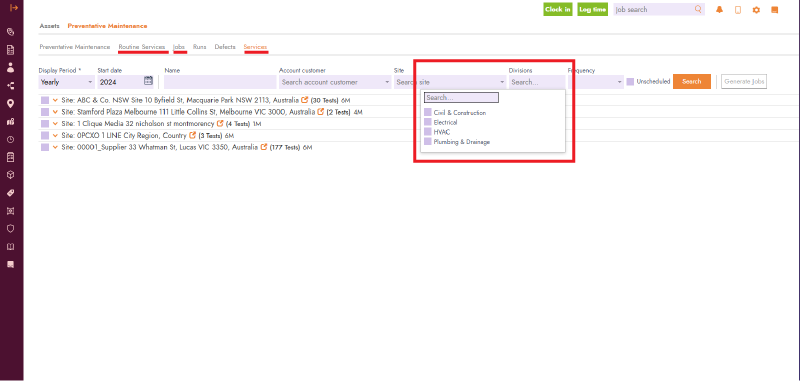Open the Display Period Yearly dropdown
This screenshot has width=800, height=381.
click(x=66, y=82)
